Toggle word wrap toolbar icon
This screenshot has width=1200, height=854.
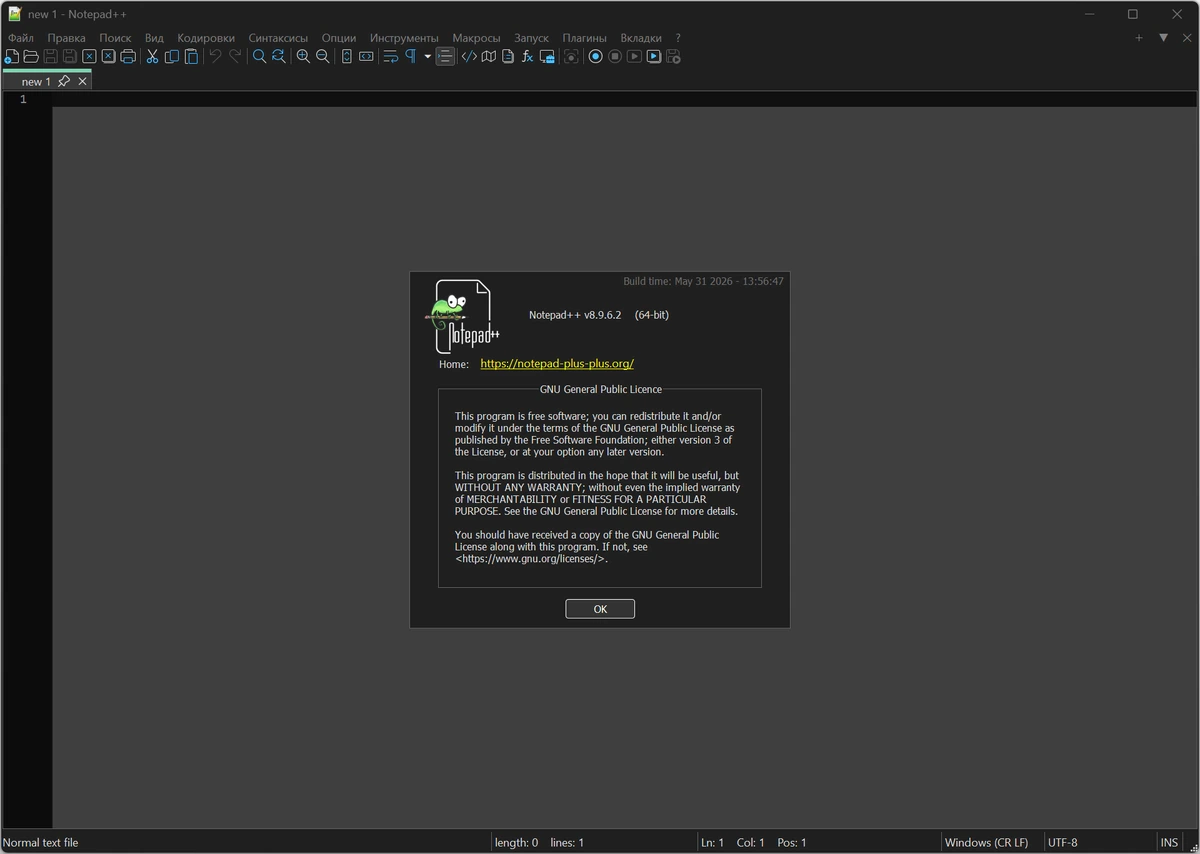click(391, 57)
